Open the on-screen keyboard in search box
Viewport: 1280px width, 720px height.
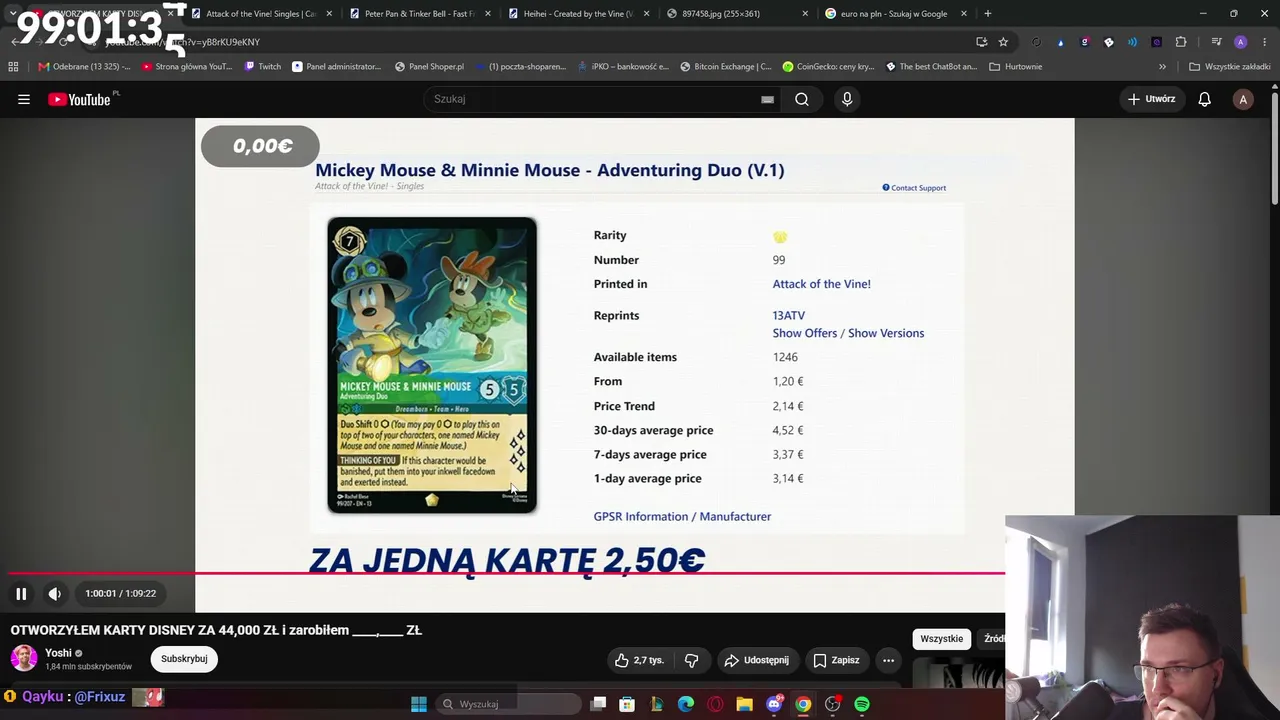tap(767, 99)
